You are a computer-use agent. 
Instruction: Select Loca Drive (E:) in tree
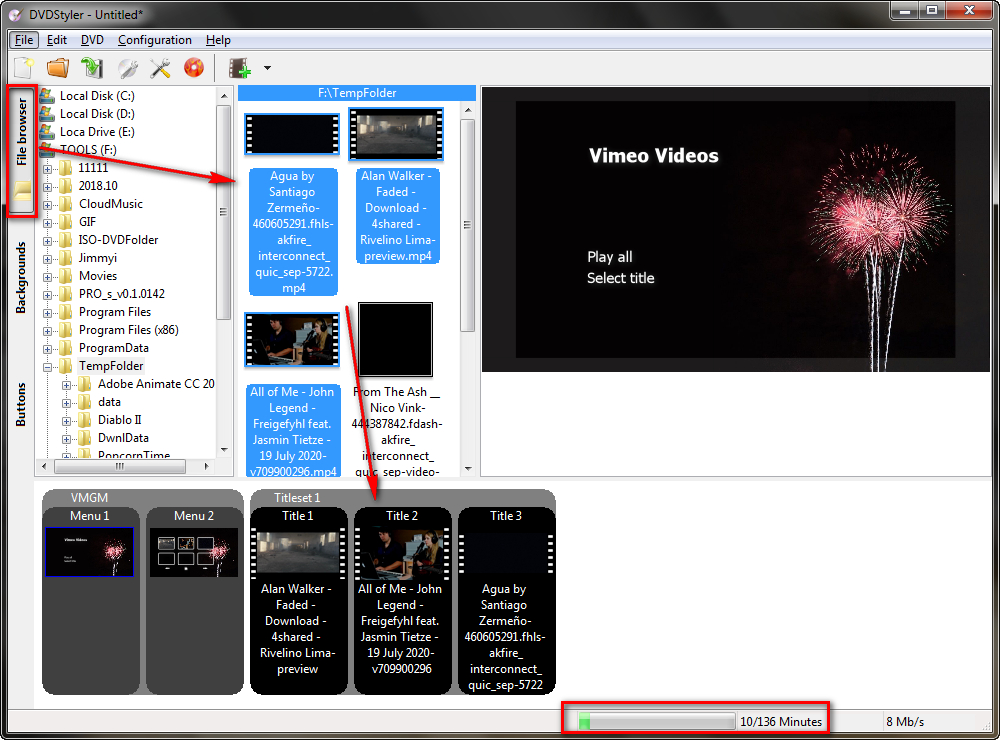pos(97,131)
